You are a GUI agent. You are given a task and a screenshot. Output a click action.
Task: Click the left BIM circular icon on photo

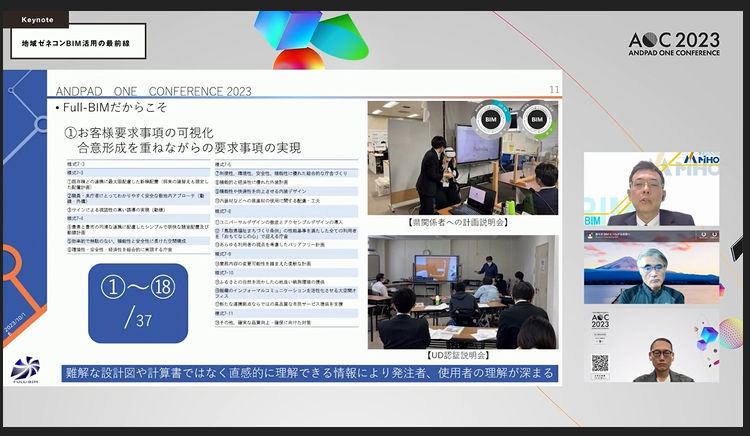click(491, 120)
